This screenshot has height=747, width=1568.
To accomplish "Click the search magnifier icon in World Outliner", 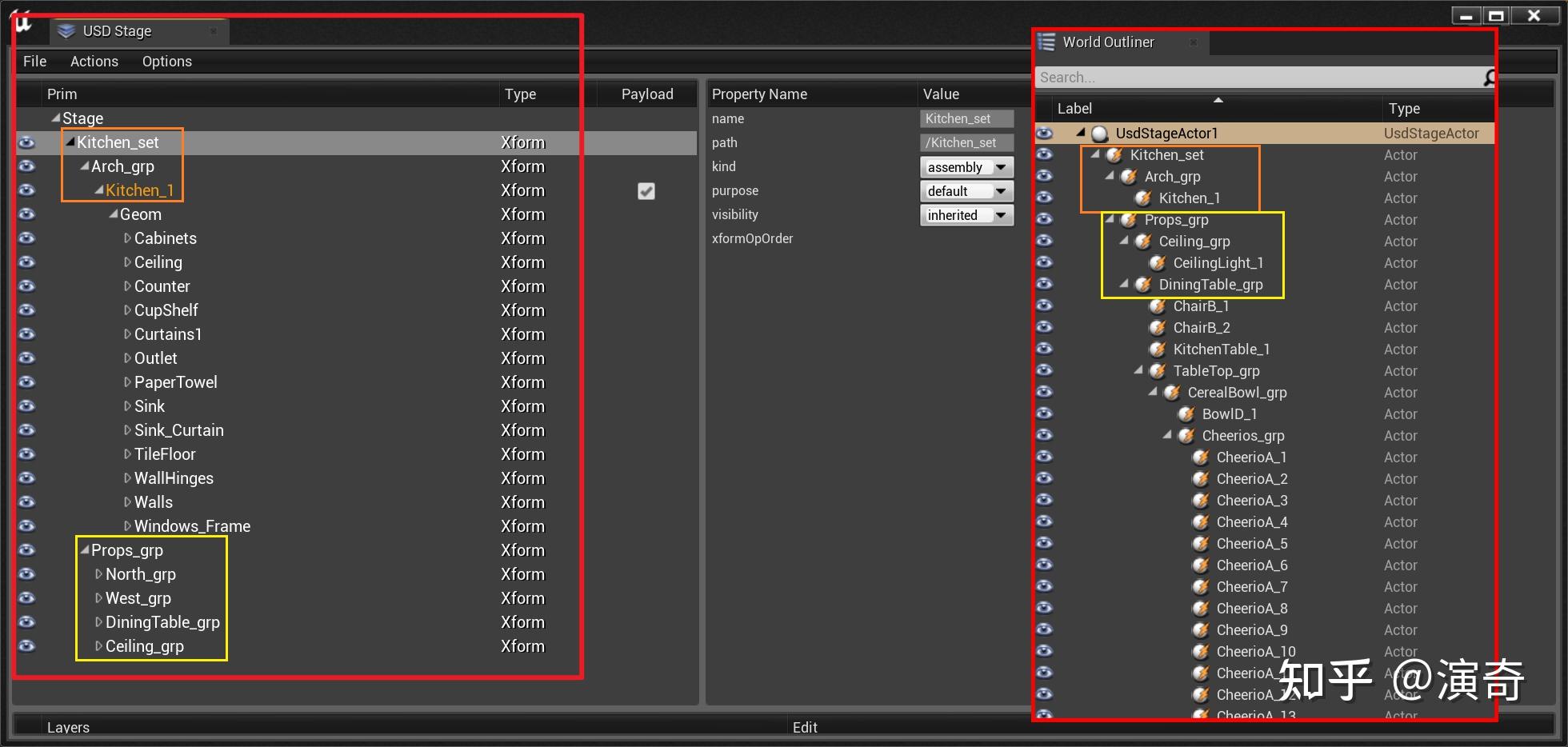I will tap(1489, 78).
